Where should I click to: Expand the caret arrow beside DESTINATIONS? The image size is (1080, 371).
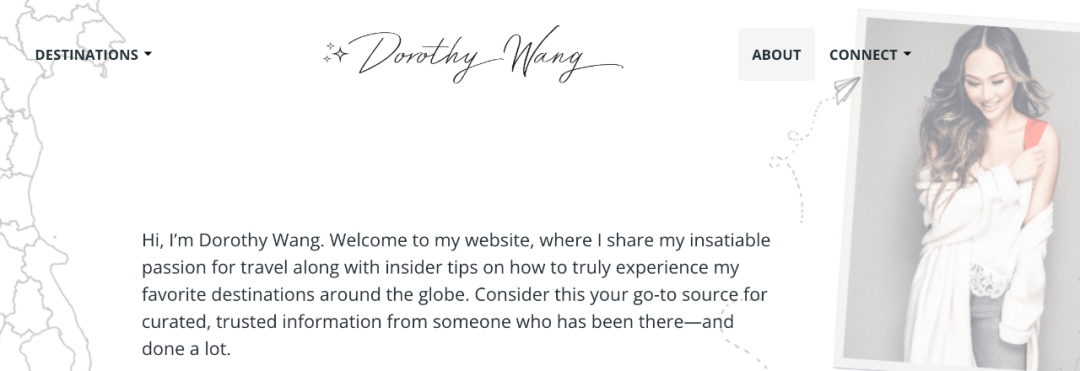tap(148, 54)
